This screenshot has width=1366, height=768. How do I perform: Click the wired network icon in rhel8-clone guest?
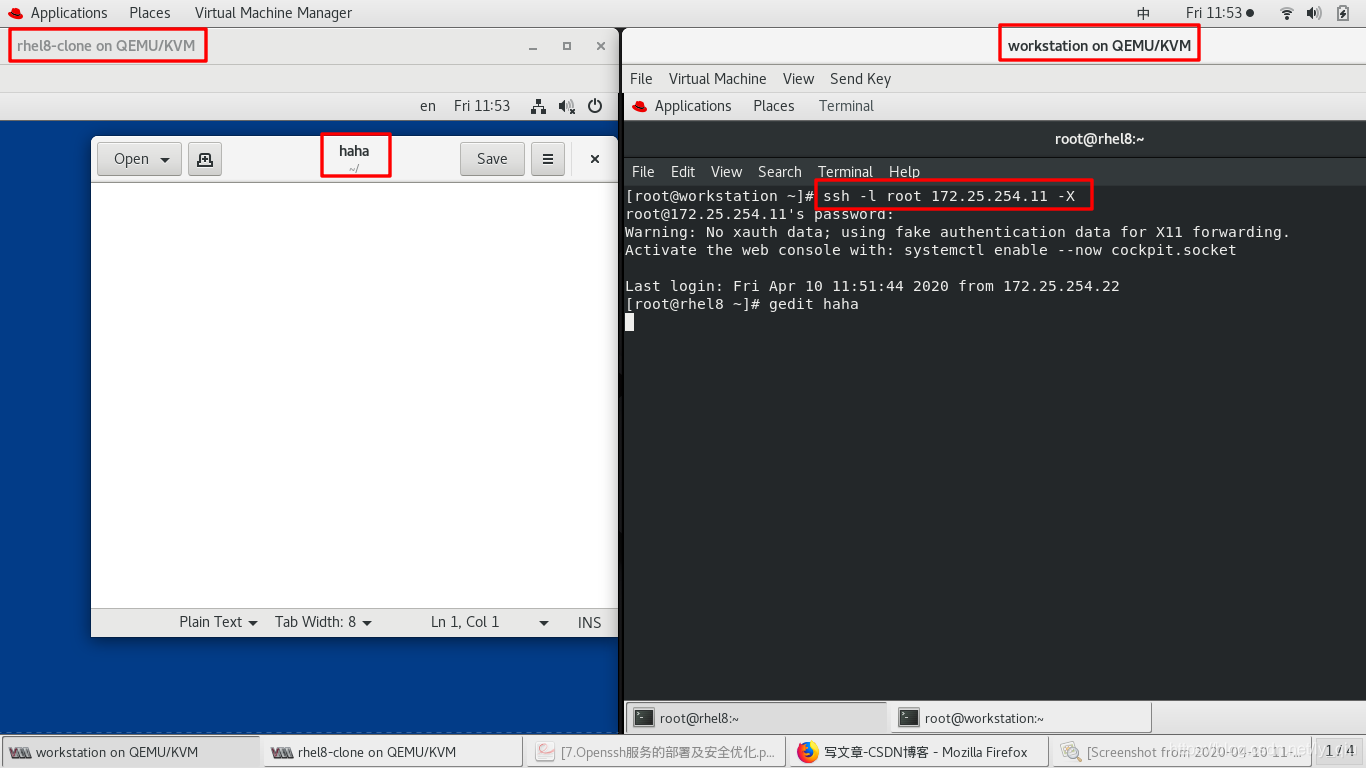coord(538,106)
